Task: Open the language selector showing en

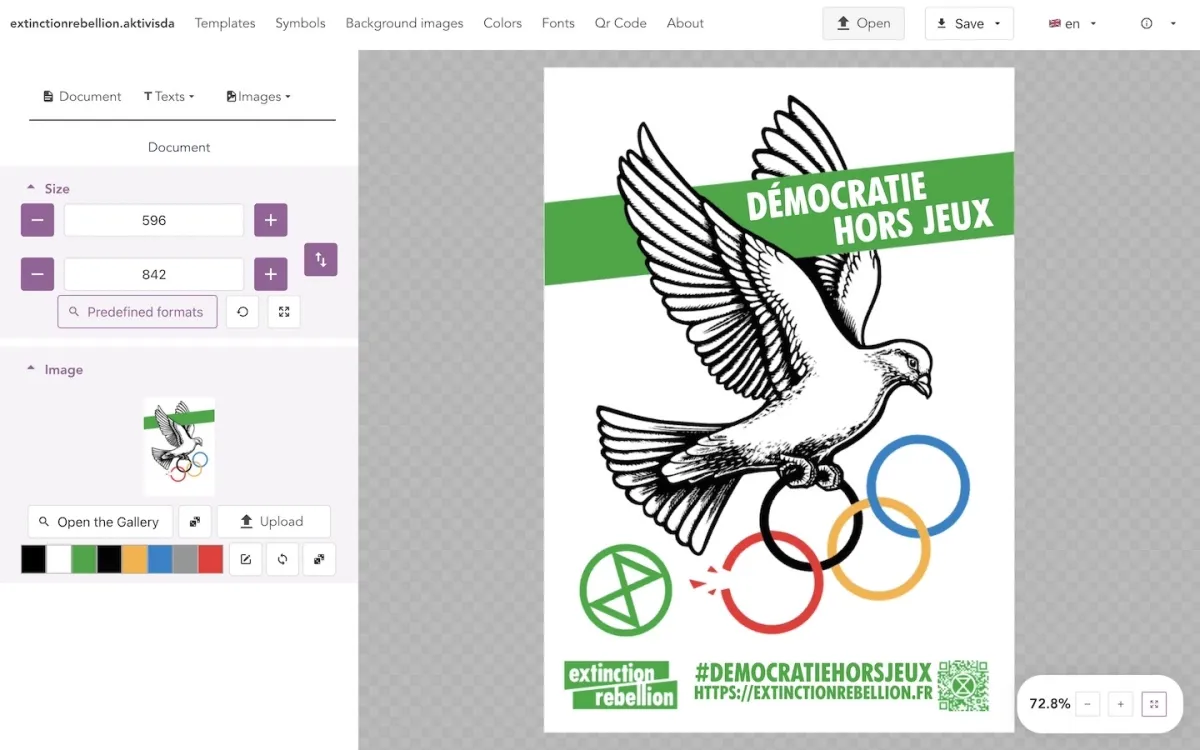Action: click(1072, 23)
